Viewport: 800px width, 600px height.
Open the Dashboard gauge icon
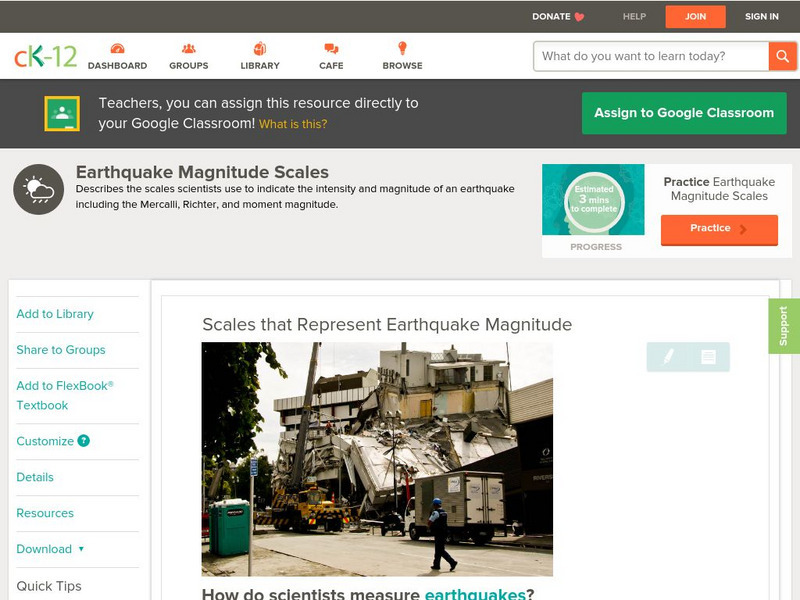[x=117, y=49]
